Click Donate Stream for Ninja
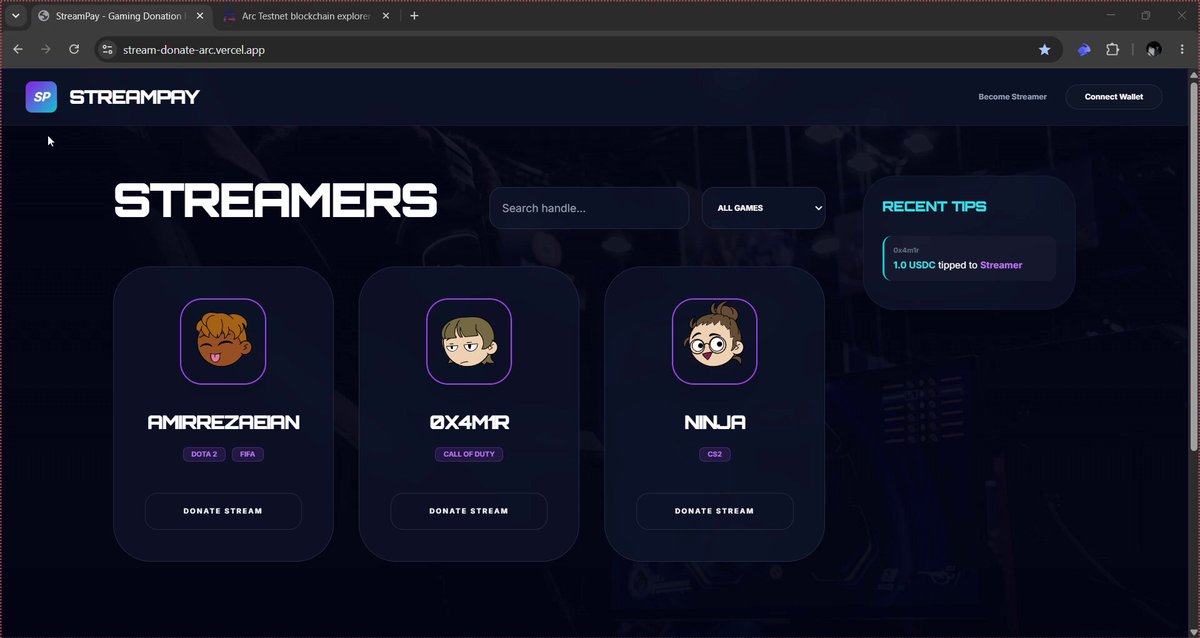 click(x=714, y=511)
